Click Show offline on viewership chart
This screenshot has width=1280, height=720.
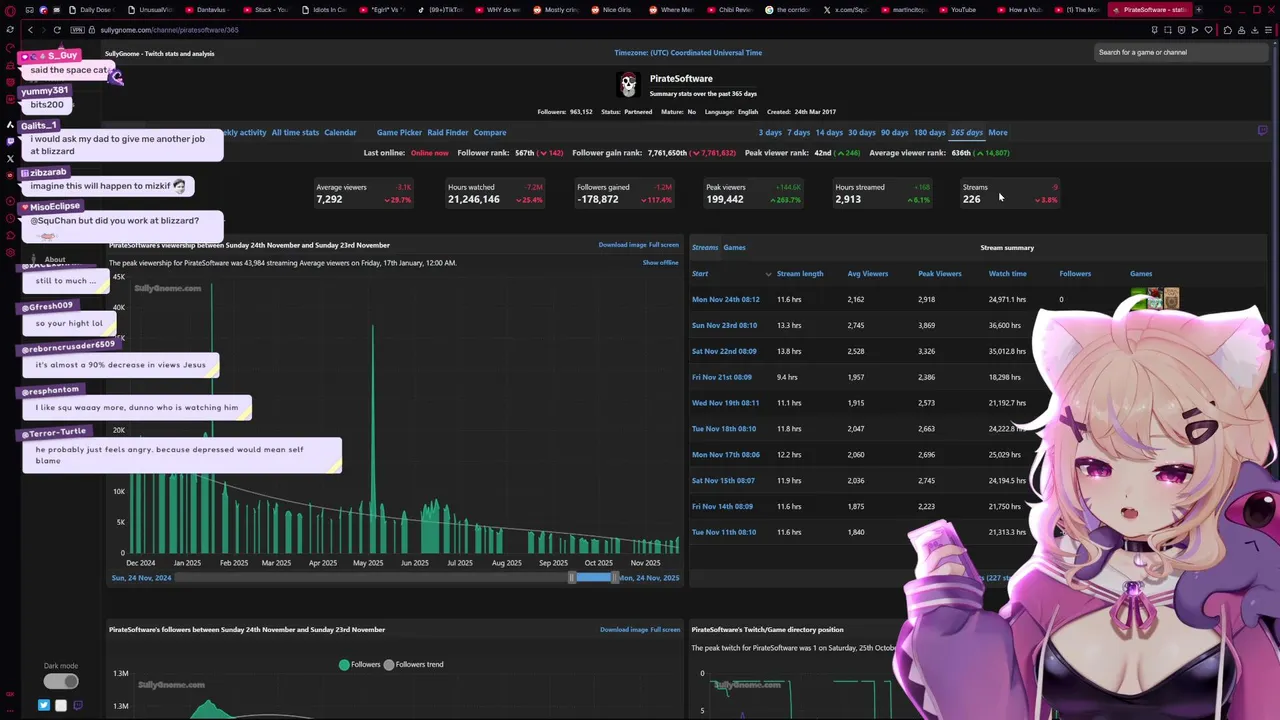pyautogui.click(x=660, y=263)
